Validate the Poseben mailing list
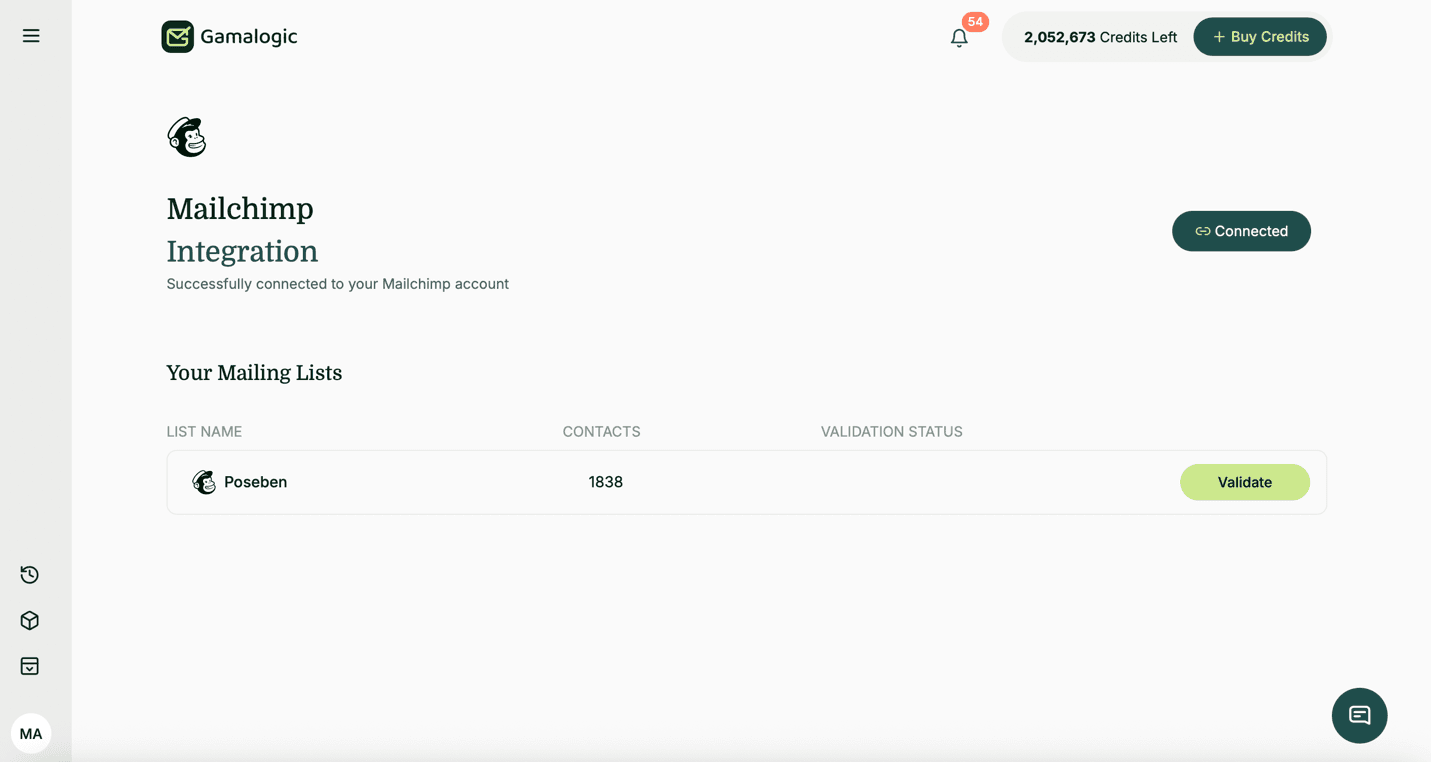Viewport: 1431px width, 762px height. tap(1244, 481)
